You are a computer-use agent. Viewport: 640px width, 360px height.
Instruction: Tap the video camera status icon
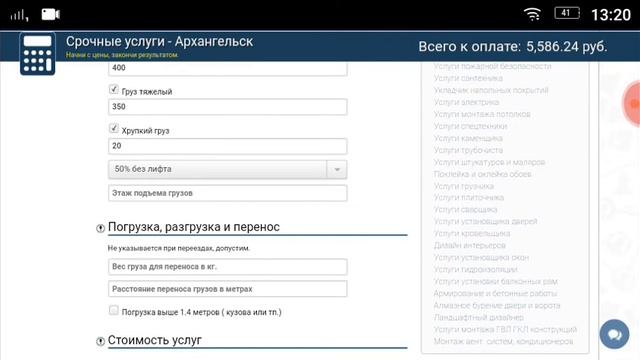(51, 15)
